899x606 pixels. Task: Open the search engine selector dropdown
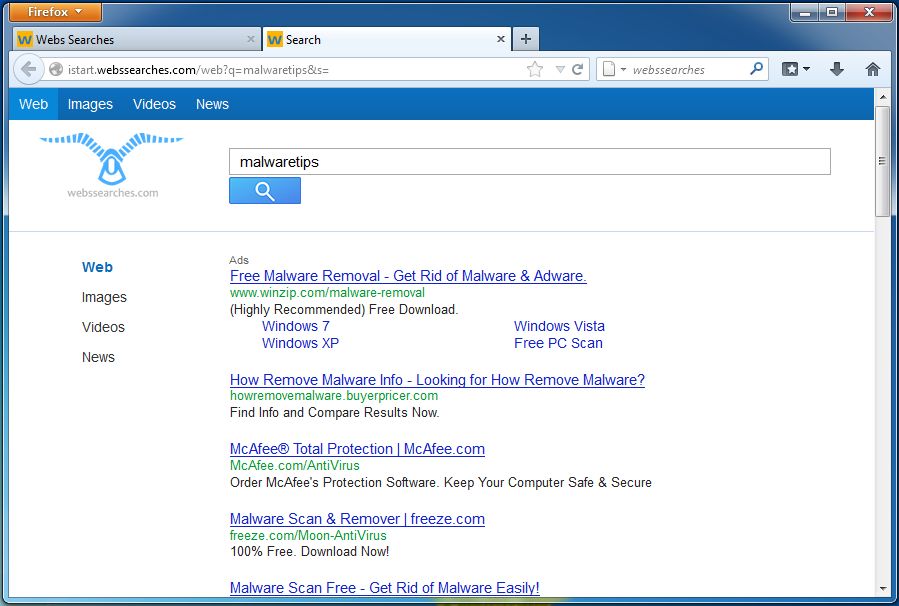click(x=613, y=69)
